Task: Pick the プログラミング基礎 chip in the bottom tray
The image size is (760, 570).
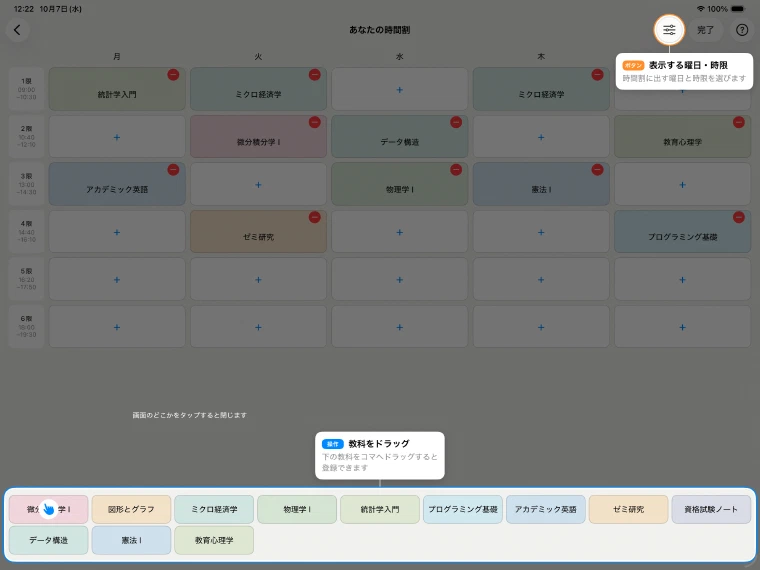Action: tap(463, 509)
